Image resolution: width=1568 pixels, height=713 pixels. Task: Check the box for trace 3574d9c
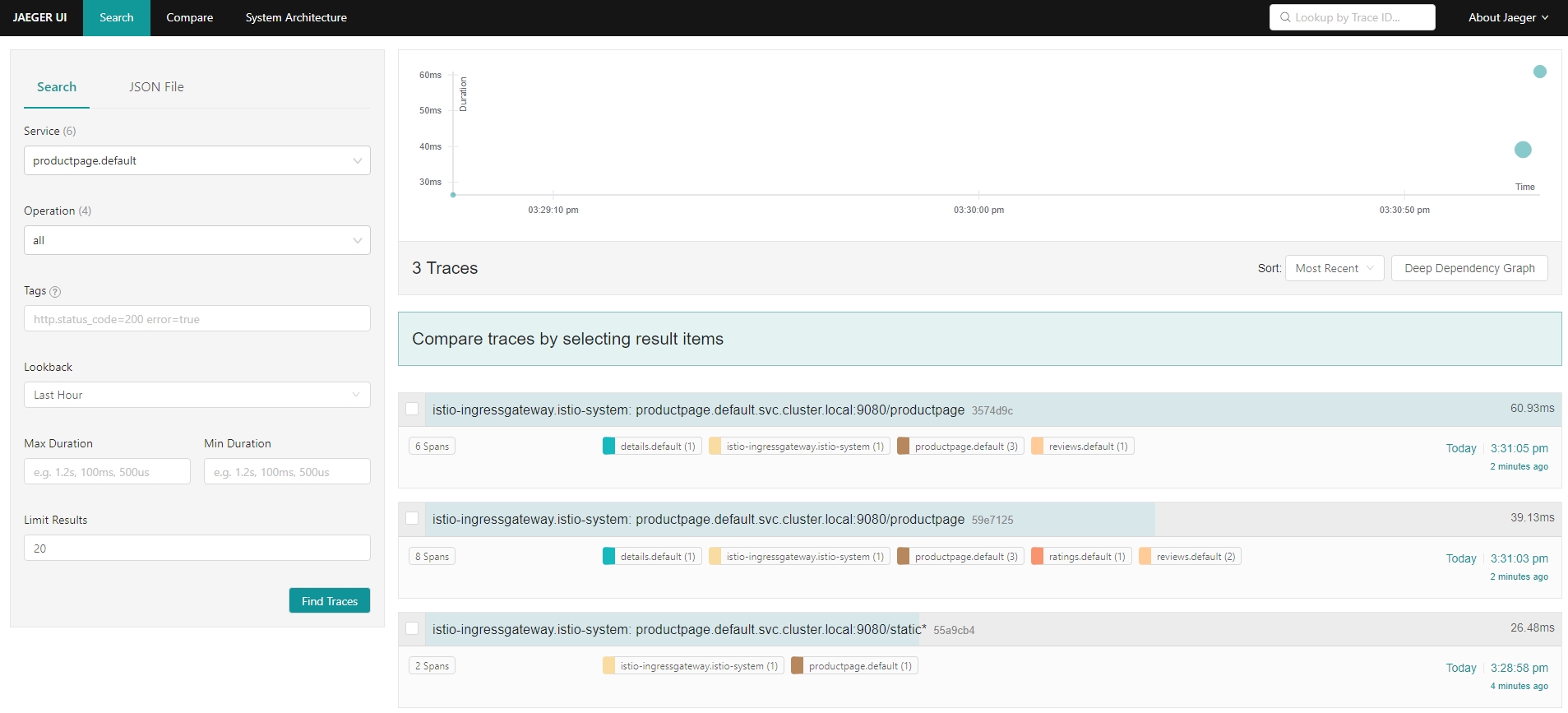(412, 409)
